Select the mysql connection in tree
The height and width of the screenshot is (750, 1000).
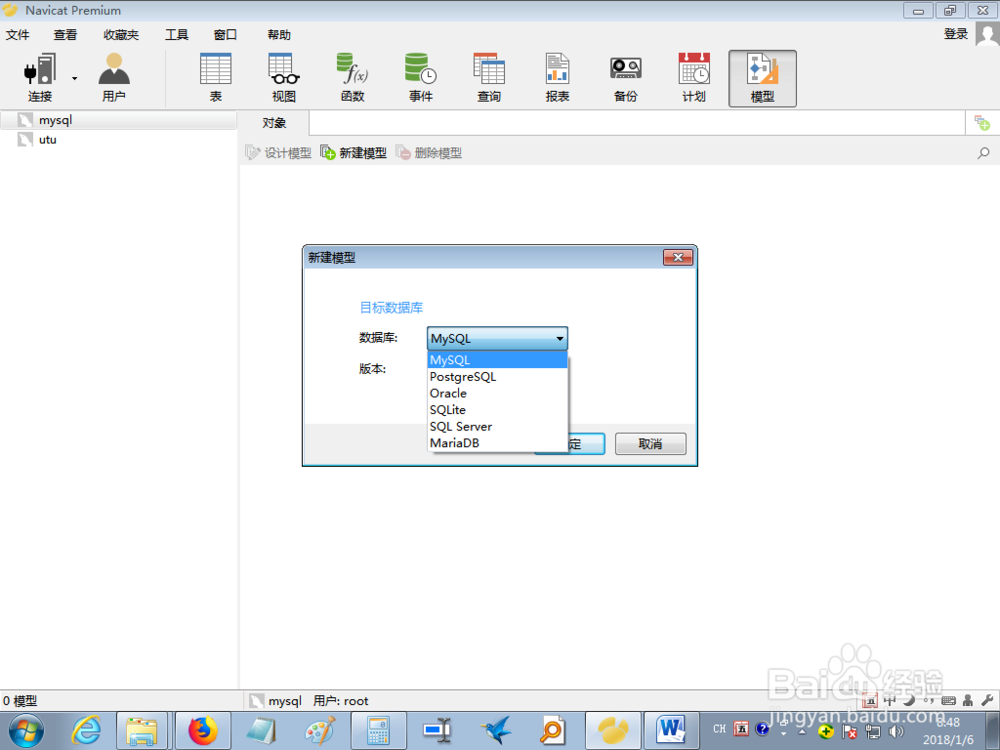tap(119, 120)
